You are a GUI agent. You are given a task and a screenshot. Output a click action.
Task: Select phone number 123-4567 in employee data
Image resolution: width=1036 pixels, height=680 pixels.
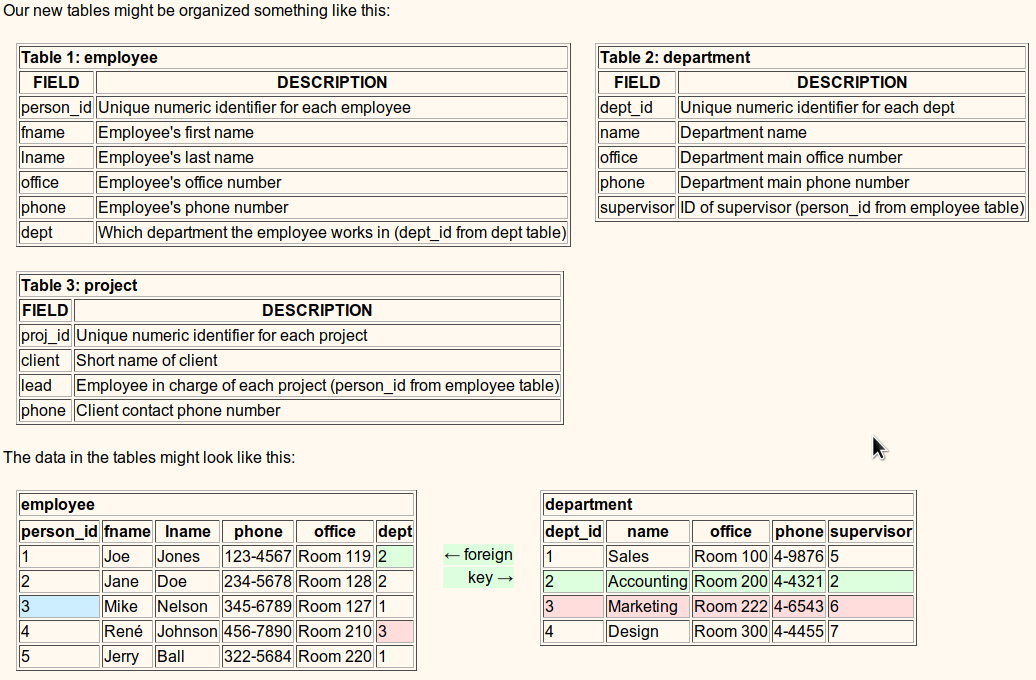point(257,557)
